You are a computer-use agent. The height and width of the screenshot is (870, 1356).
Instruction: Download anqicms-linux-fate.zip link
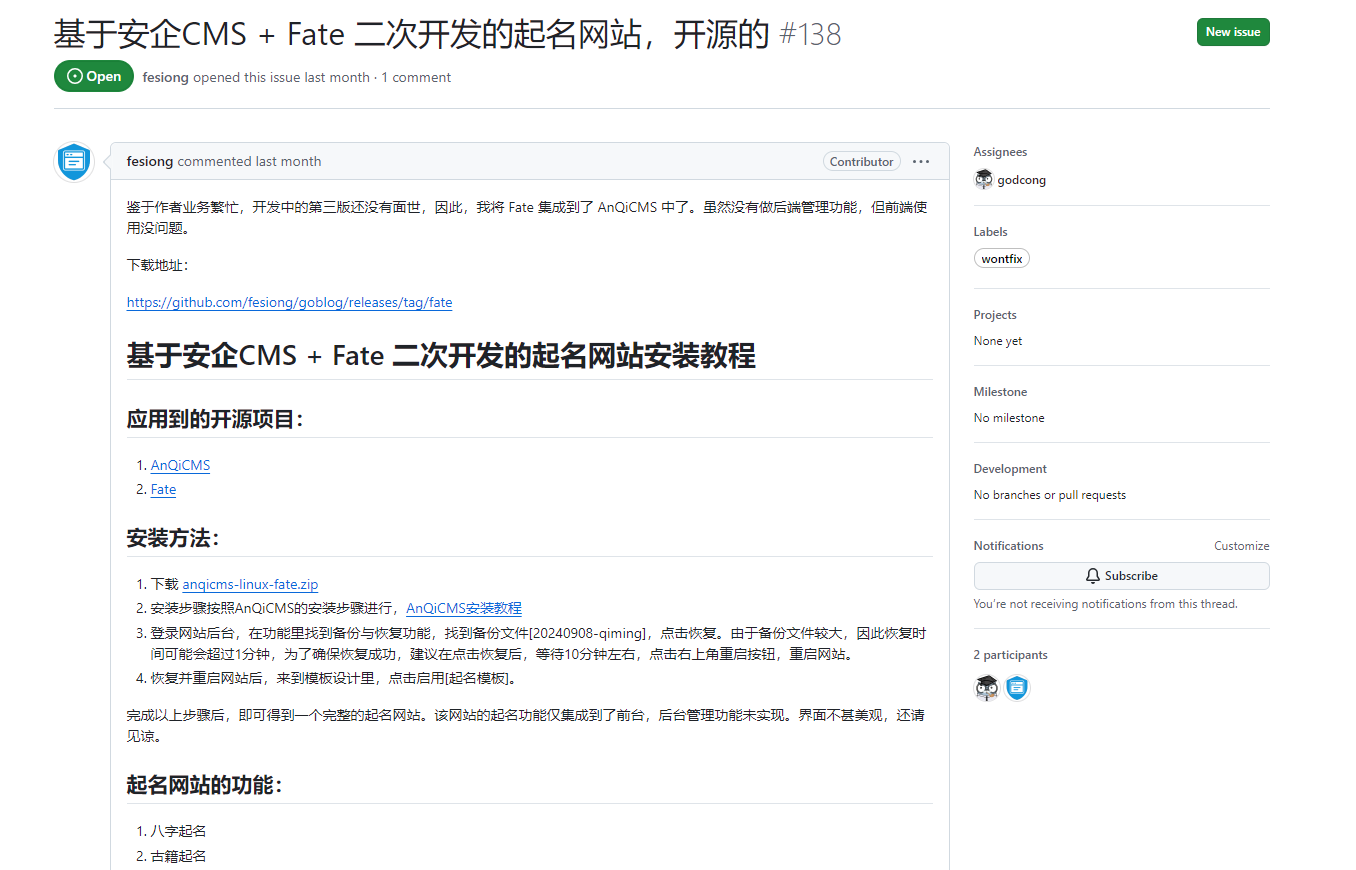[251, 584]
